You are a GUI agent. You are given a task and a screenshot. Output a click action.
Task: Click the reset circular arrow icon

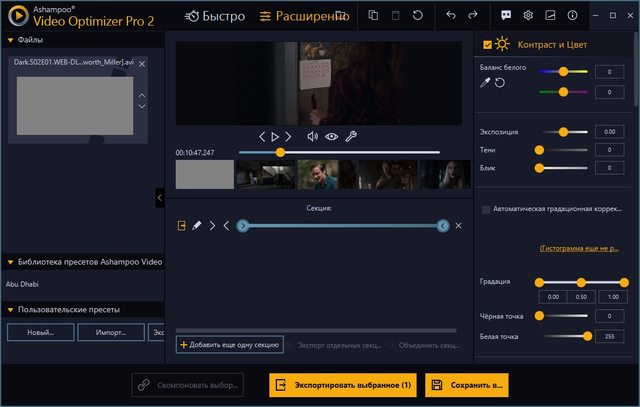point(418,16)
